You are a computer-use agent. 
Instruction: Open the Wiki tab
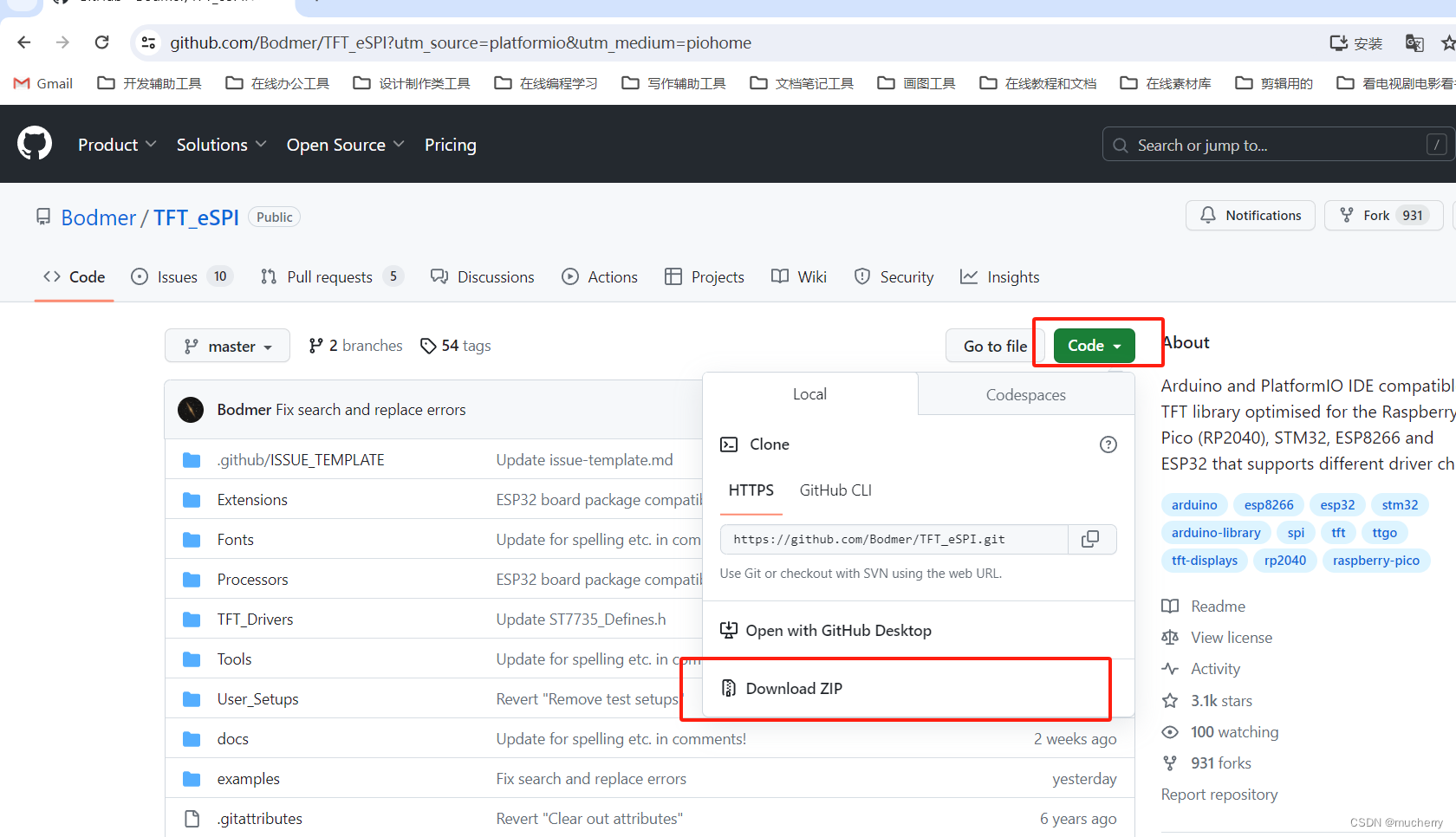click(x=799, y=276)
